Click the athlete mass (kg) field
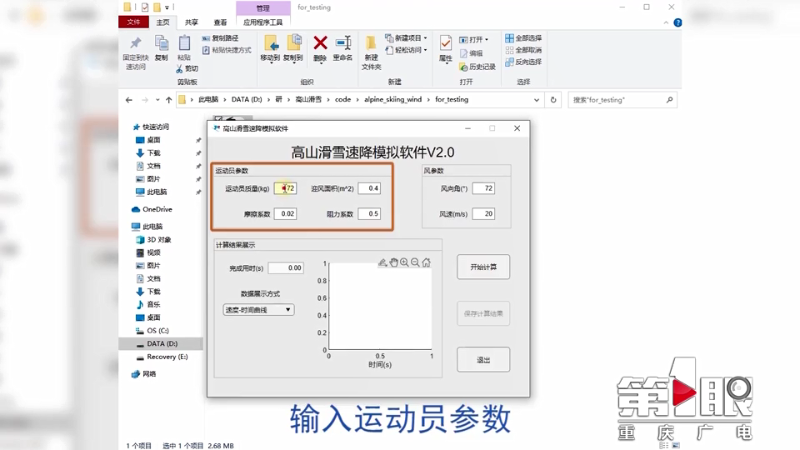This screenshot has height=450, width=800. pyautogui.click(x=285, y=188)
